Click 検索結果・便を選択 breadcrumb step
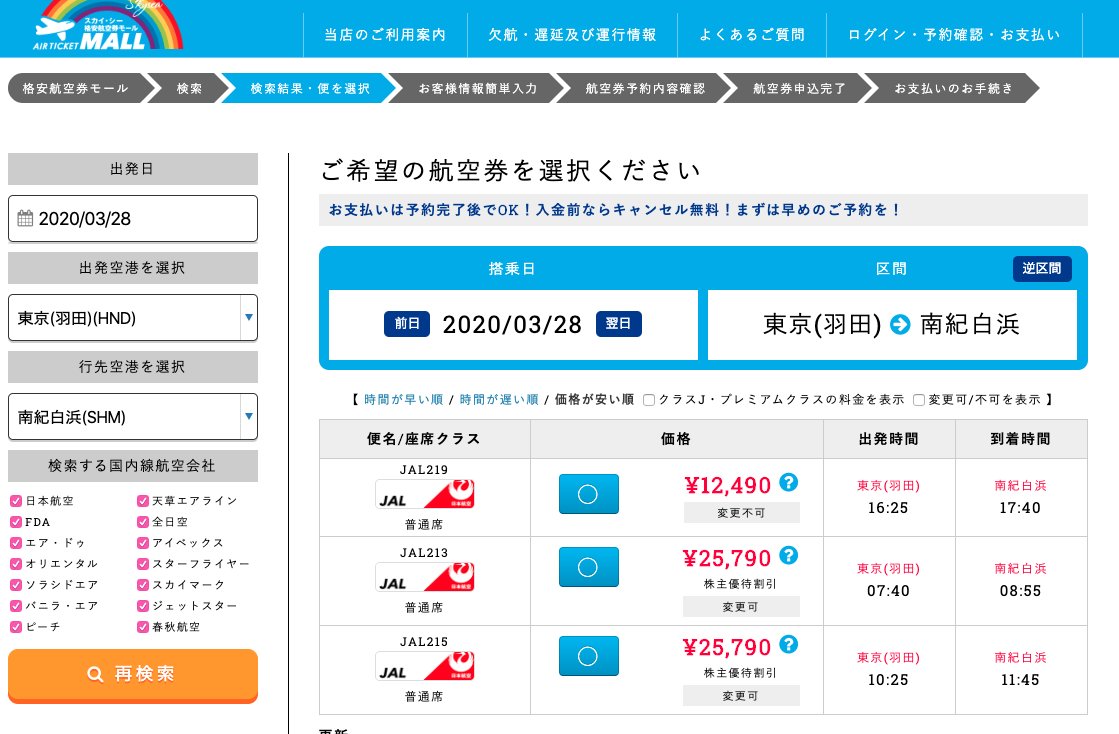Screen dimensions: 1119x734 tap(310, 88)
